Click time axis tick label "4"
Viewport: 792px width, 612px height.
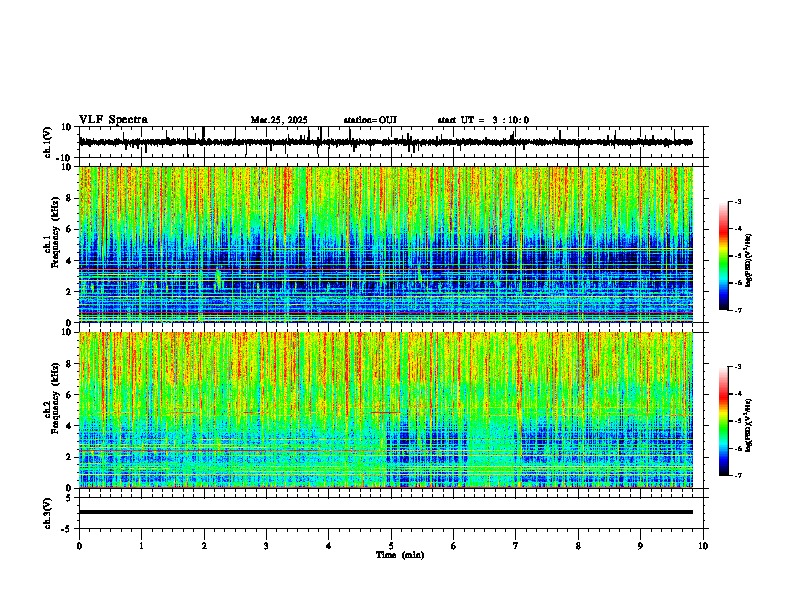(x=329, y=546)
